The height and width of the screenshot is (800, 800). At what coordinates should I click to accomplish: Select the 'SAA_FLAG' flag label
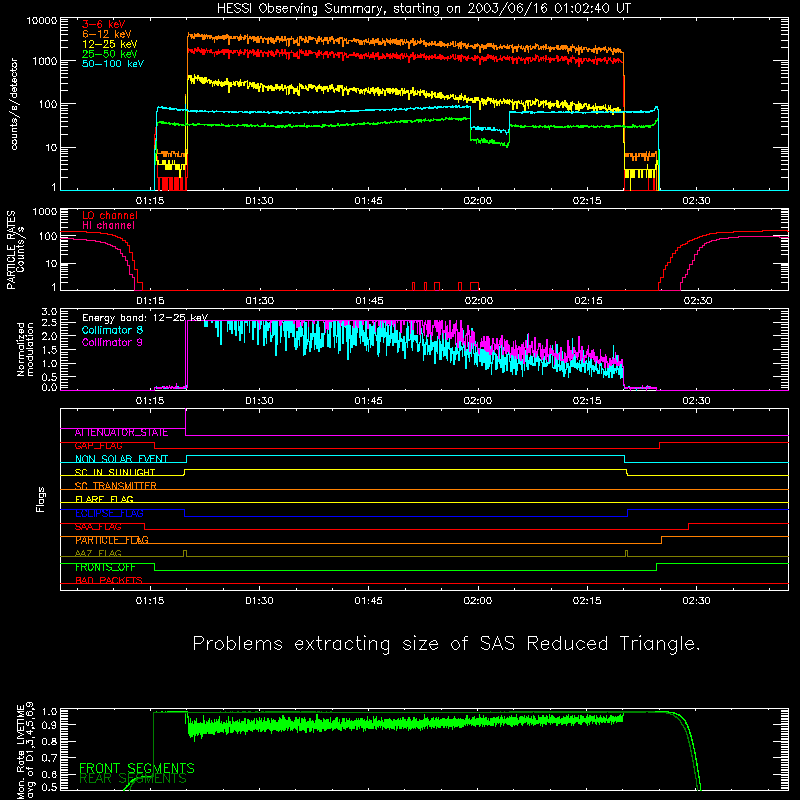click(98, 527)
